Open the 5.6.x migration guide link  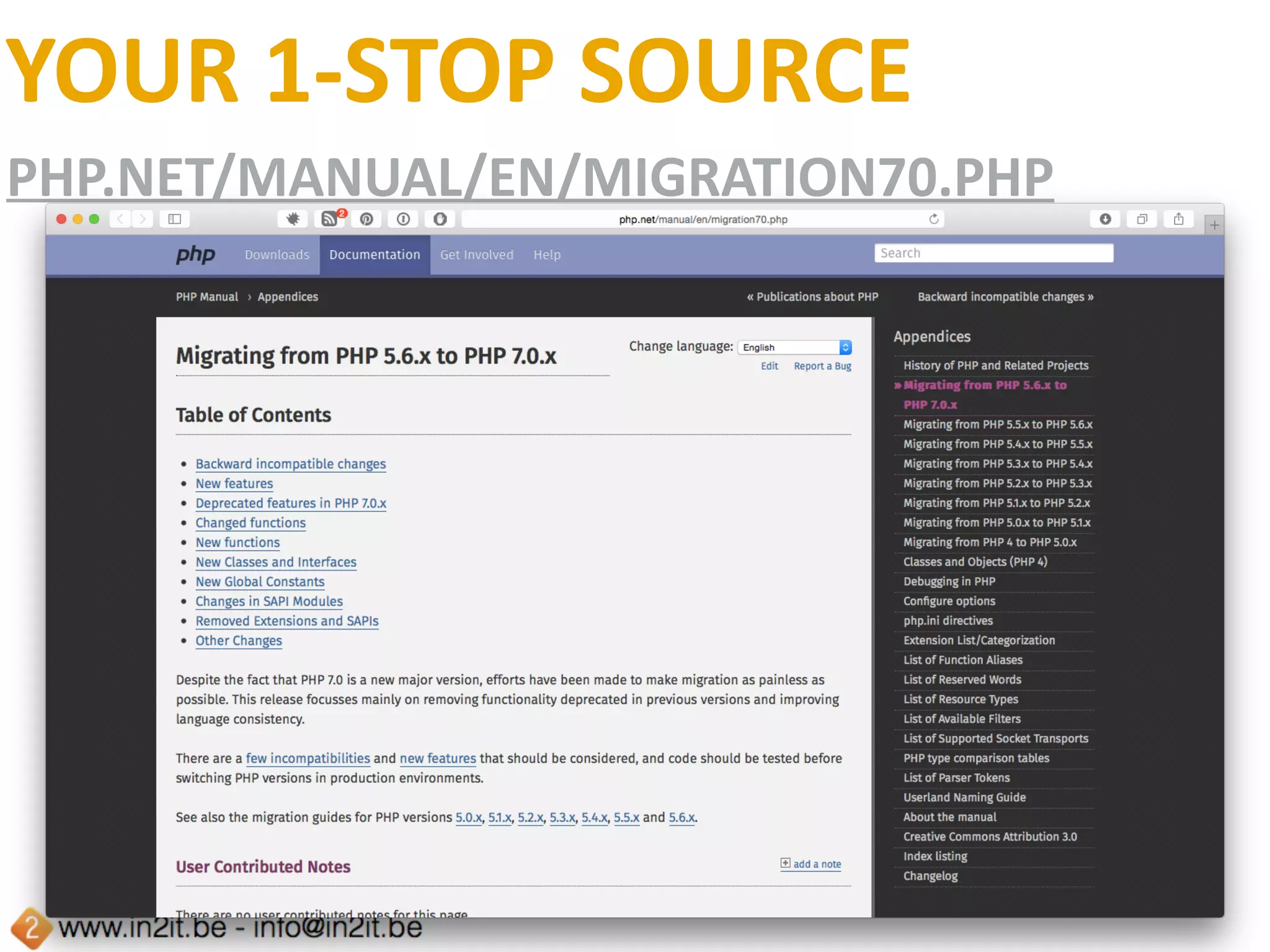[x=682, y=818]
